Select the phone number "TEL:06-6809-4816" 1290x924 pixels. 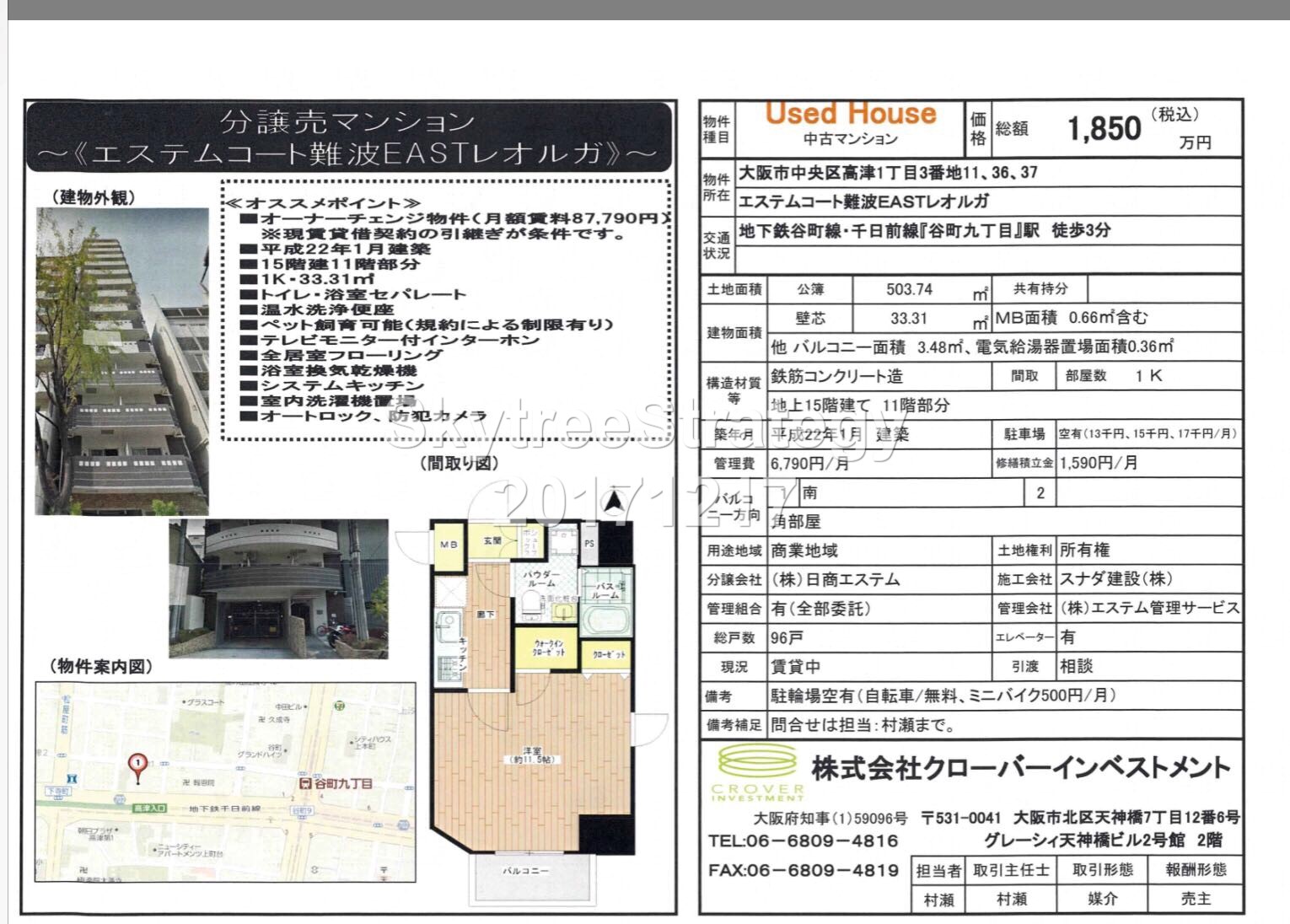[x=804, y=841]
